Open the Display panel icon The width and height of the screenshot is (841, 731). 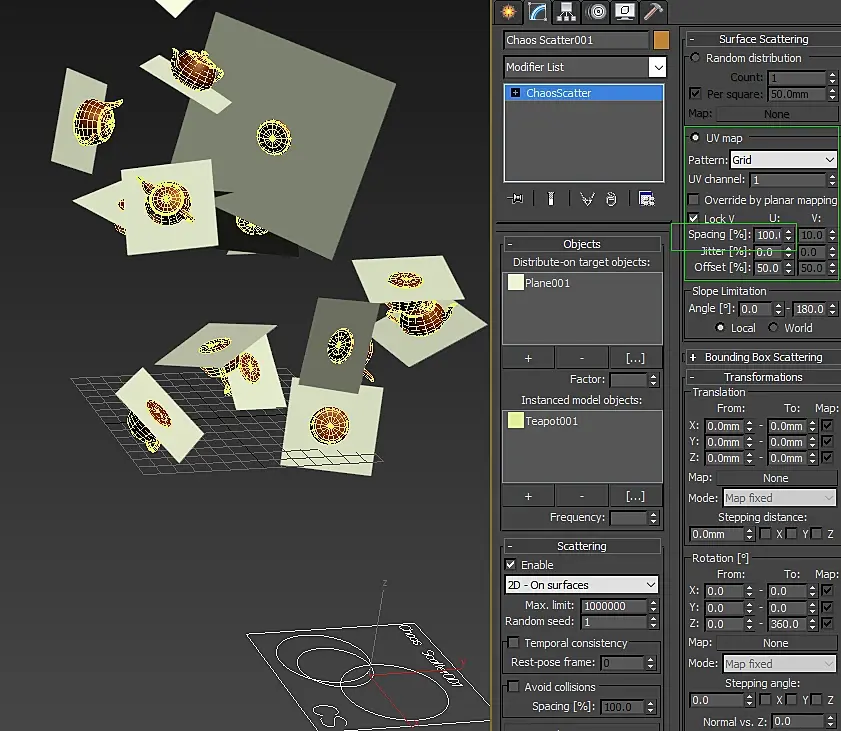626,11
